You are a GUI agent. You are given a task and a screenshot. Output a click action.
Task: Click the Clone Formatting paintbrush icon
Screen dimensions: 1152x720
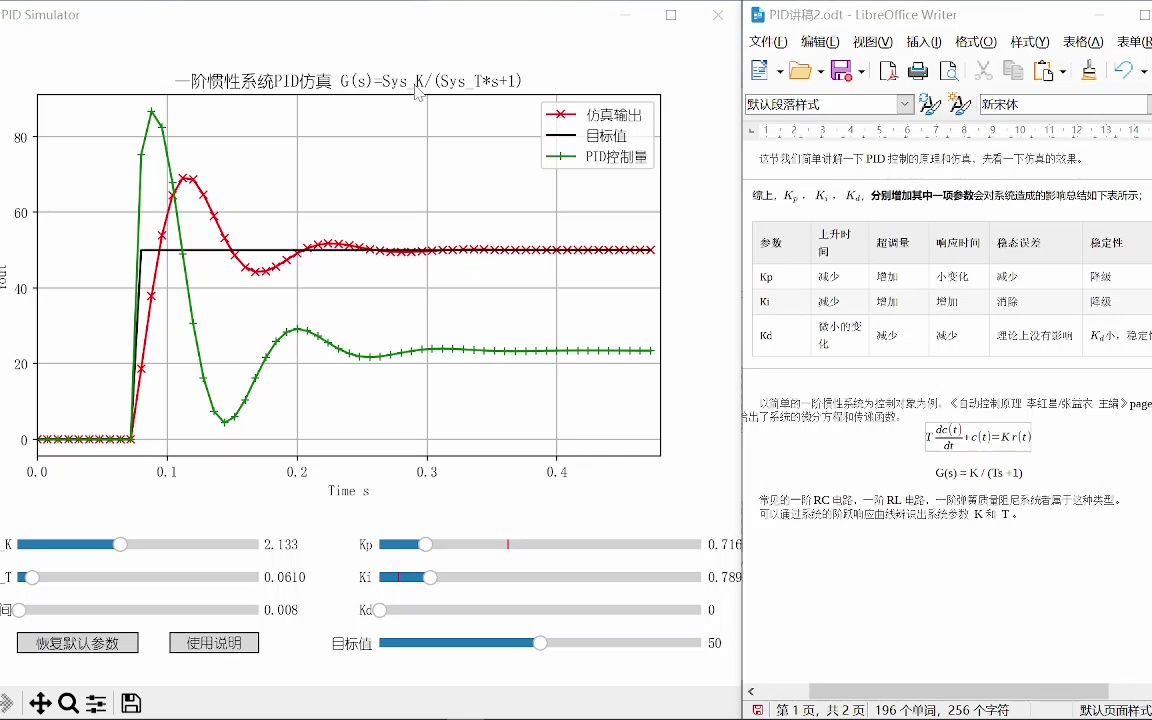point(1088,70)
